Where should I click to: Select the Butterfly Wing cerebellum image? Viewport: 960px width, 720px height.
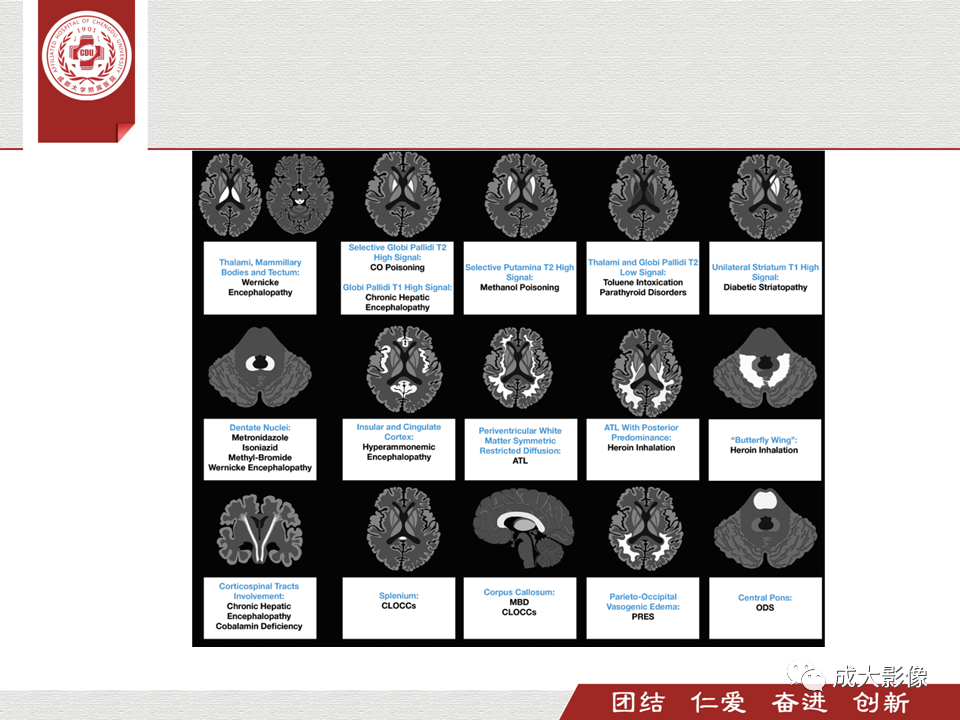[x=765, y=368]
